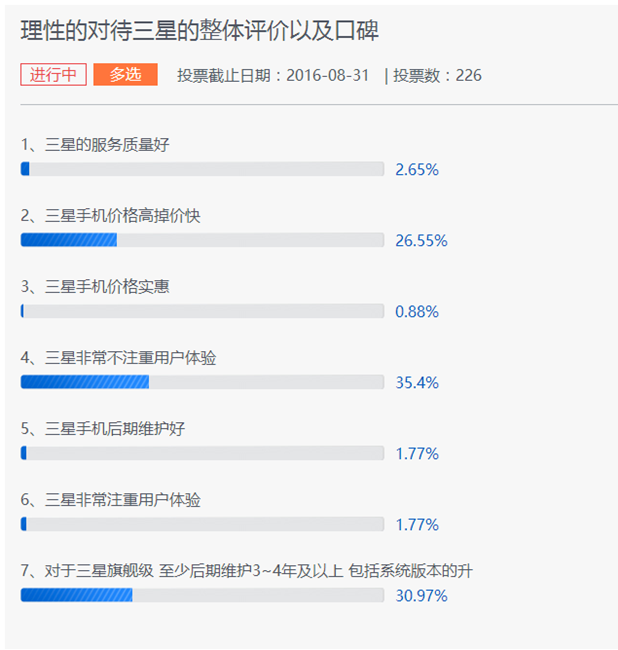Viewport: 618px width, 650px height.
Task: Click the 0.88% percentage value
Action: pos(417,312)
